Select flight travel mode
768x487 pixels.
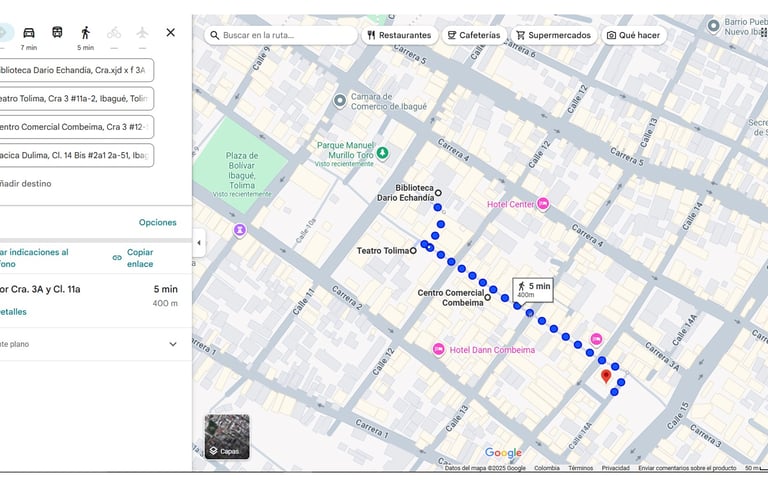(143, 33)
